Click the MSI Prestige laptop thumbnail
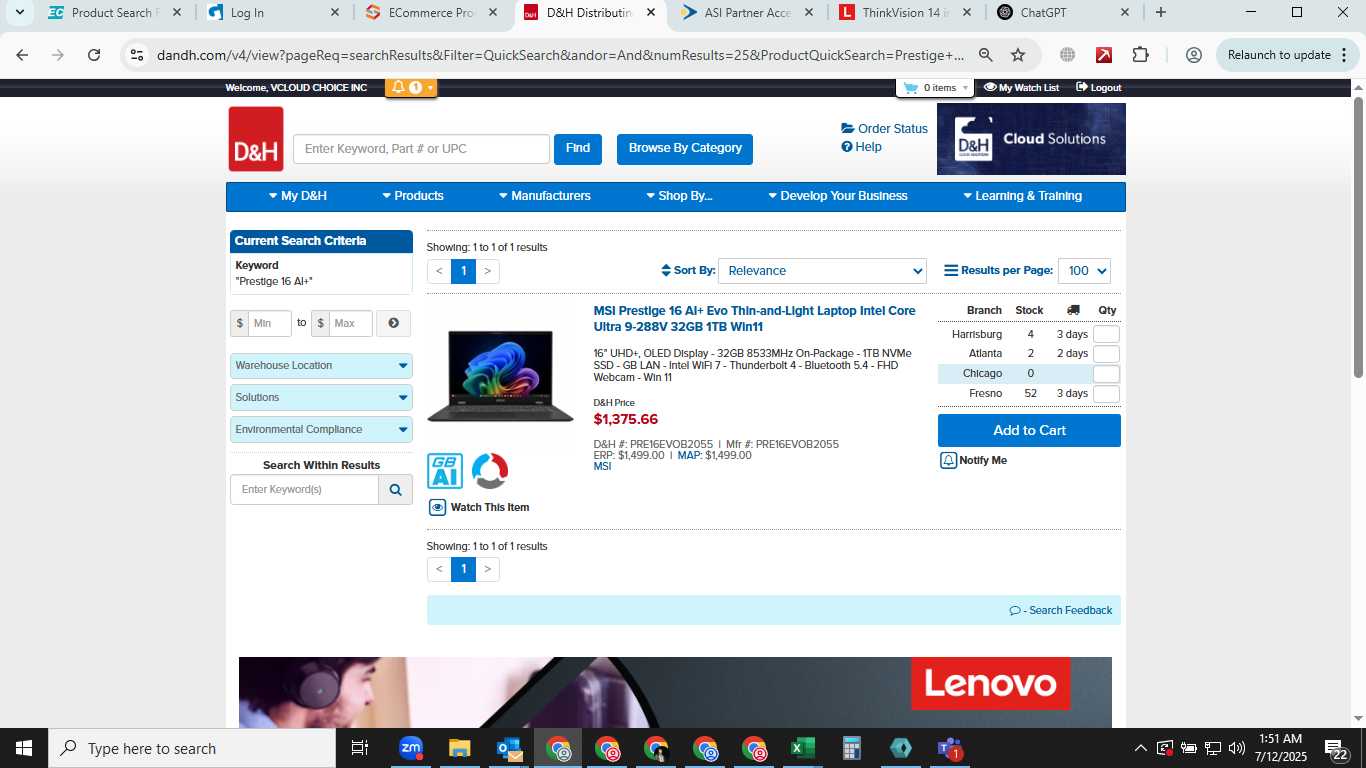The image size is (1366, 768). 501,375
